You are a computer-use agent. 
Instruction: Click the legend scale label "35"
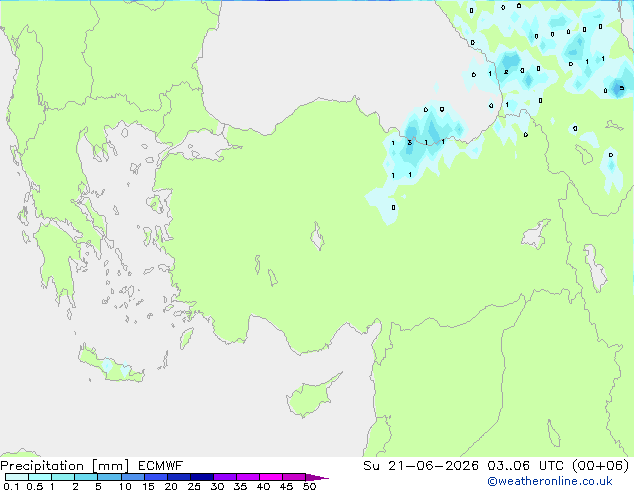point(240,486)
